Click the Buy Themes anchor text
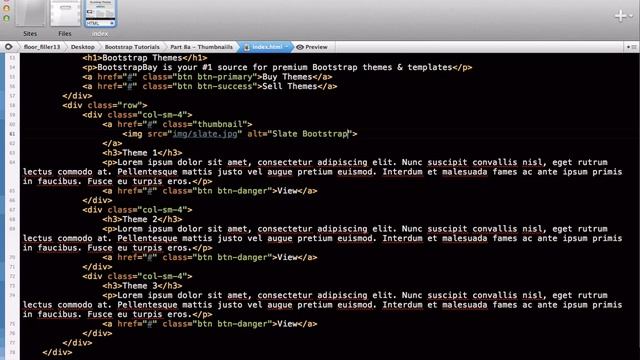This screenshot has height=360, width=640. [x=287, y=77]
